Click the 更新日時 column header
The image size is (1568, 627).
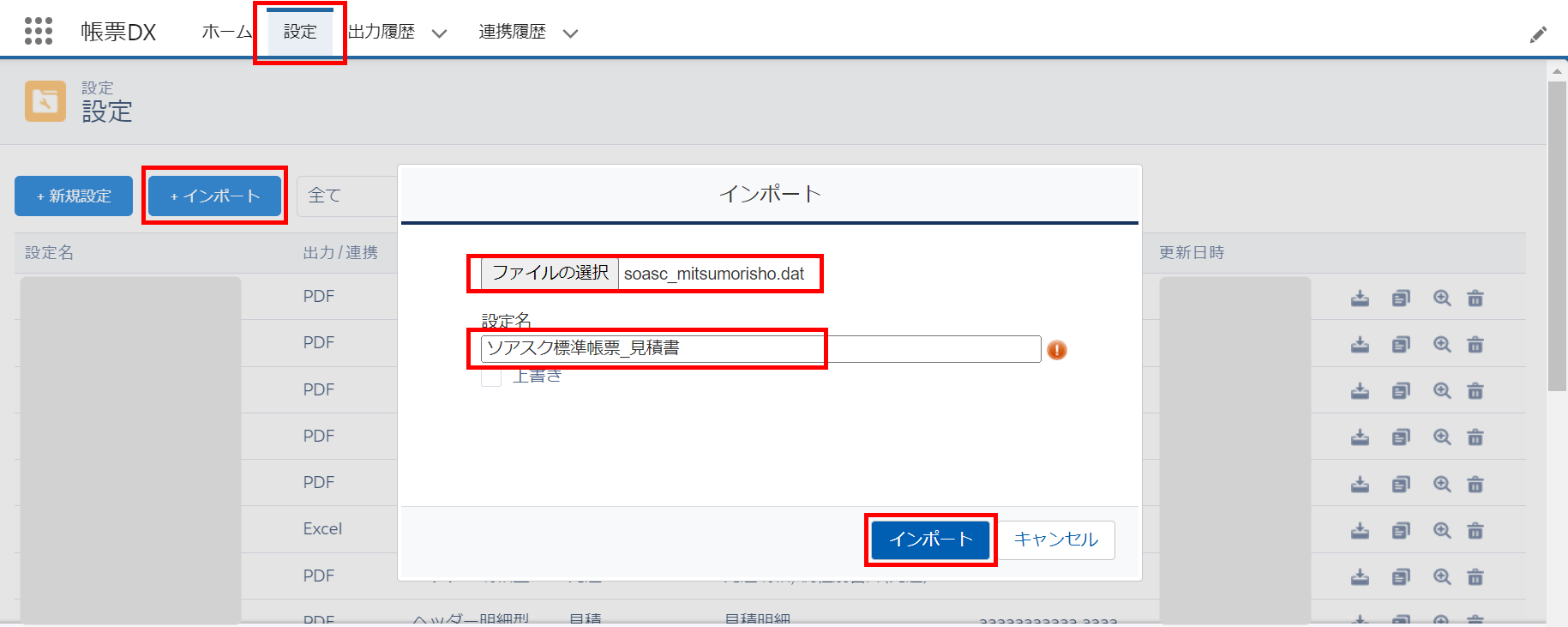(x=1192, y=252)
